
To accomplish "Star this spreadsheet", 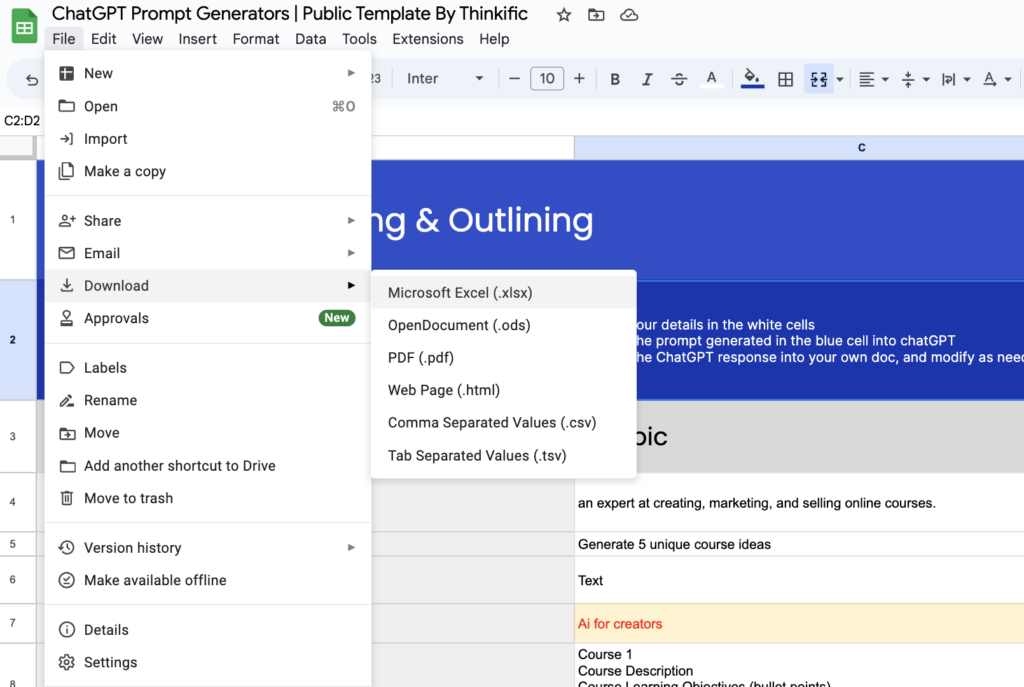I will click(564, 15).
